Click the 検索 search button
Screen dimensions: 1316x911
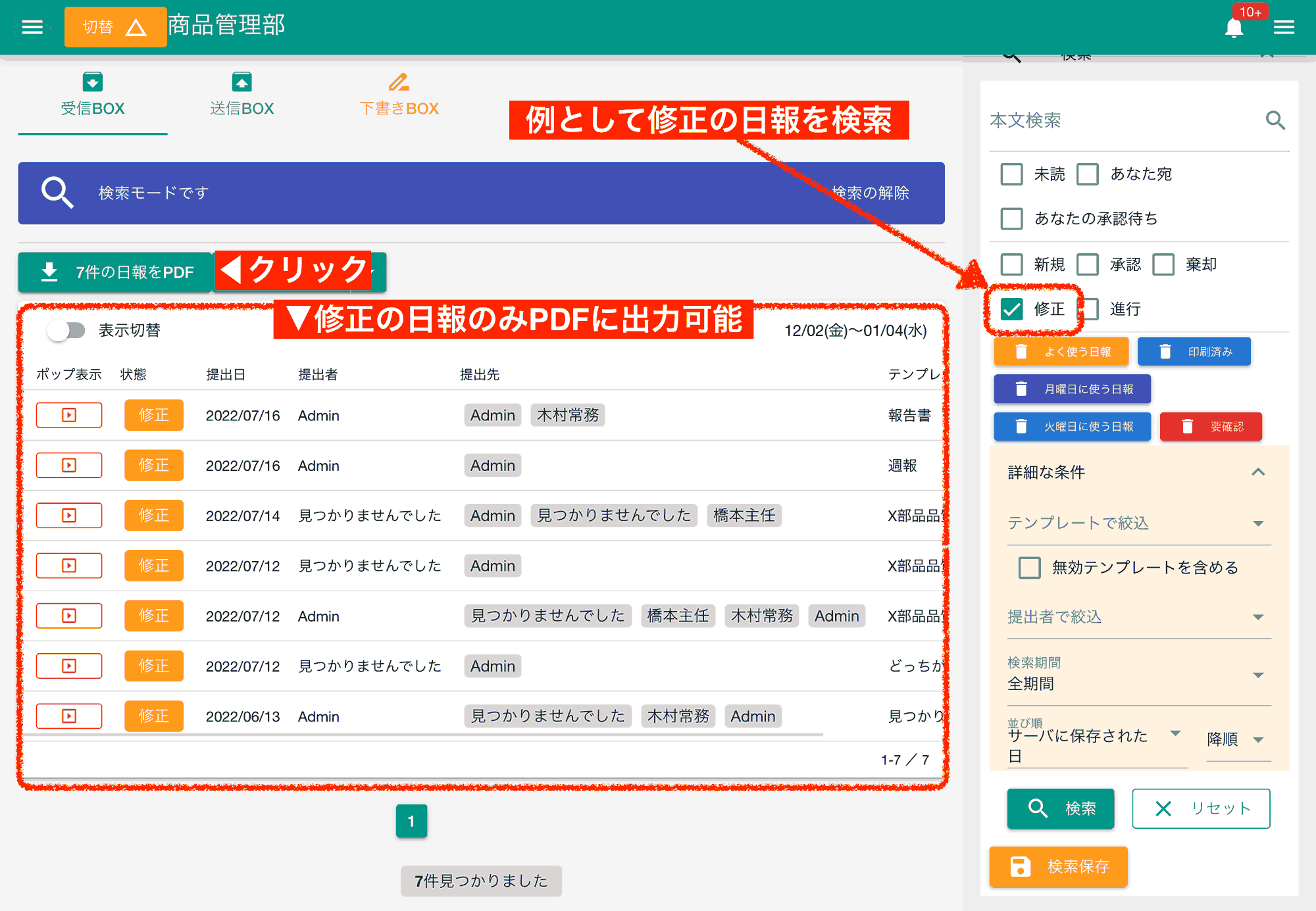(x=1060, y=808)
